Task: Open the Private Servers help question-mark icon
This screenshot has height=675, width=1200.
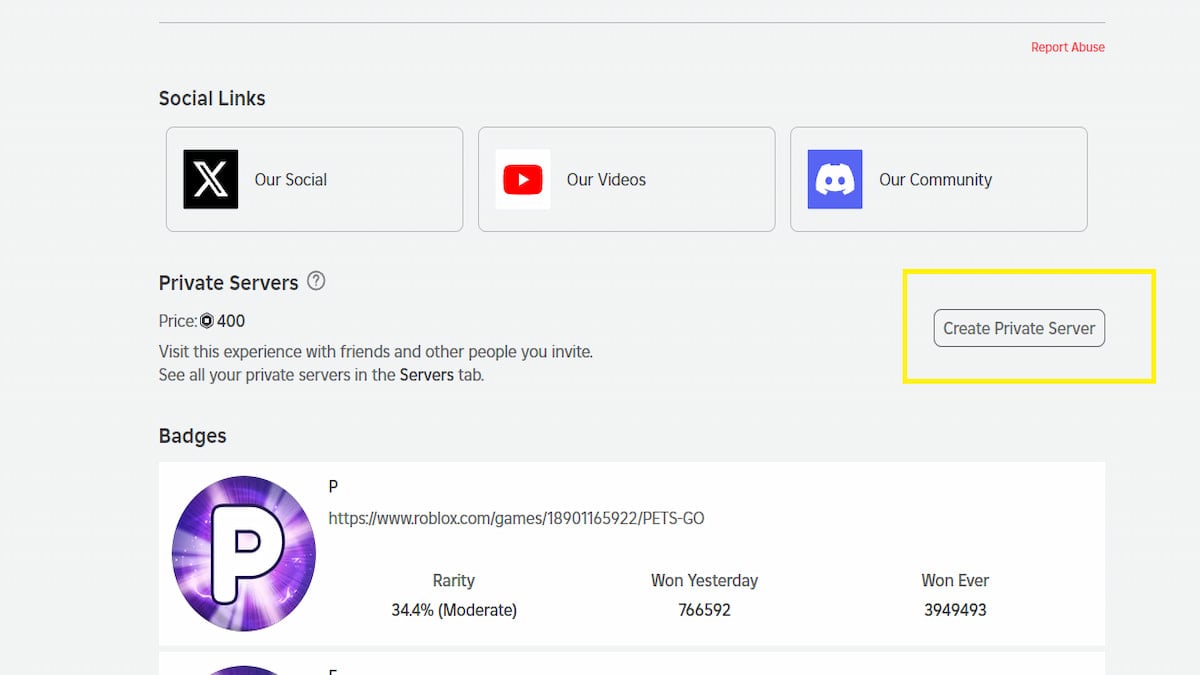Action: pyautogui.click(x=316, y=281)
